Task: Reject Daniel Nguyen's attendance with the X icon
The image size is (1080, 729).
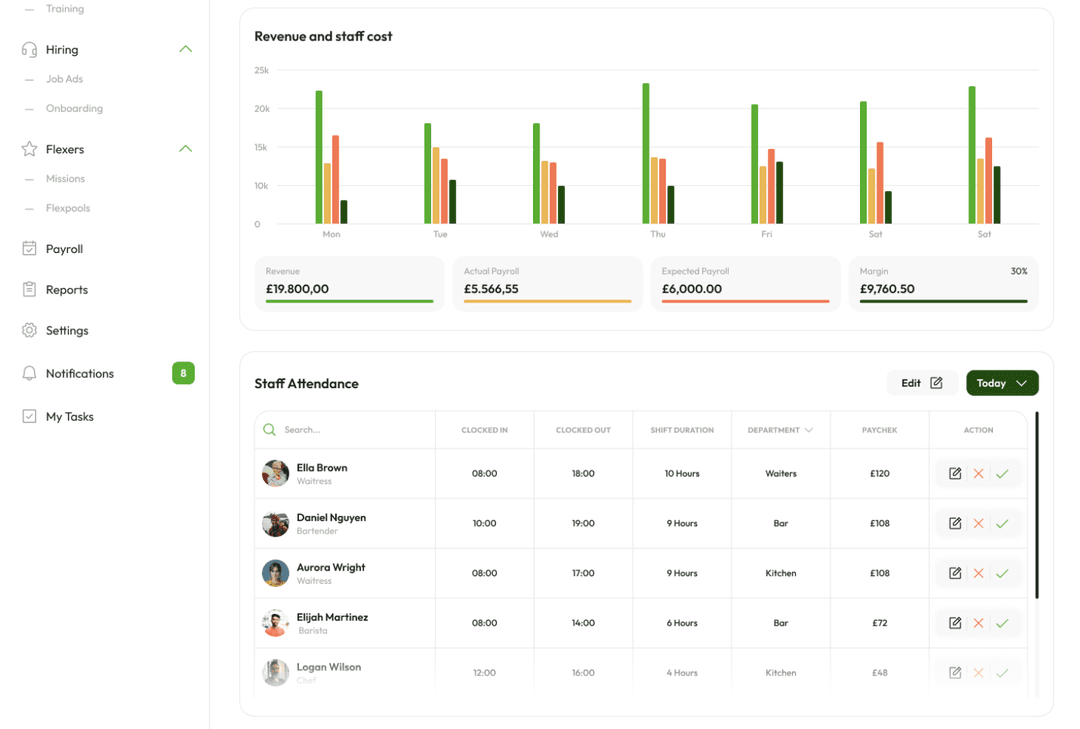Action: tap(979, 523)
